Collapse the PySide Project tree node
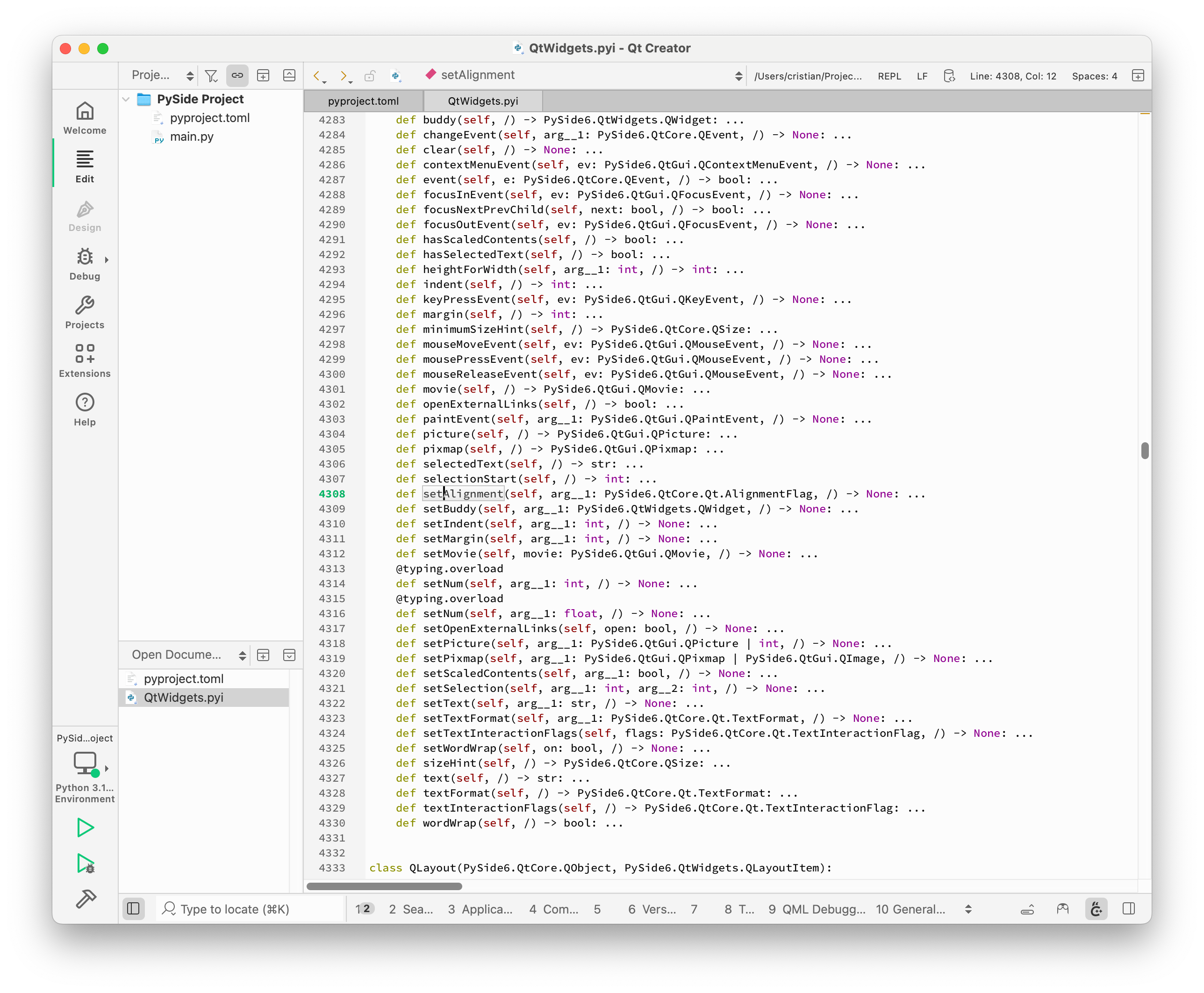 tap(126, 100)
